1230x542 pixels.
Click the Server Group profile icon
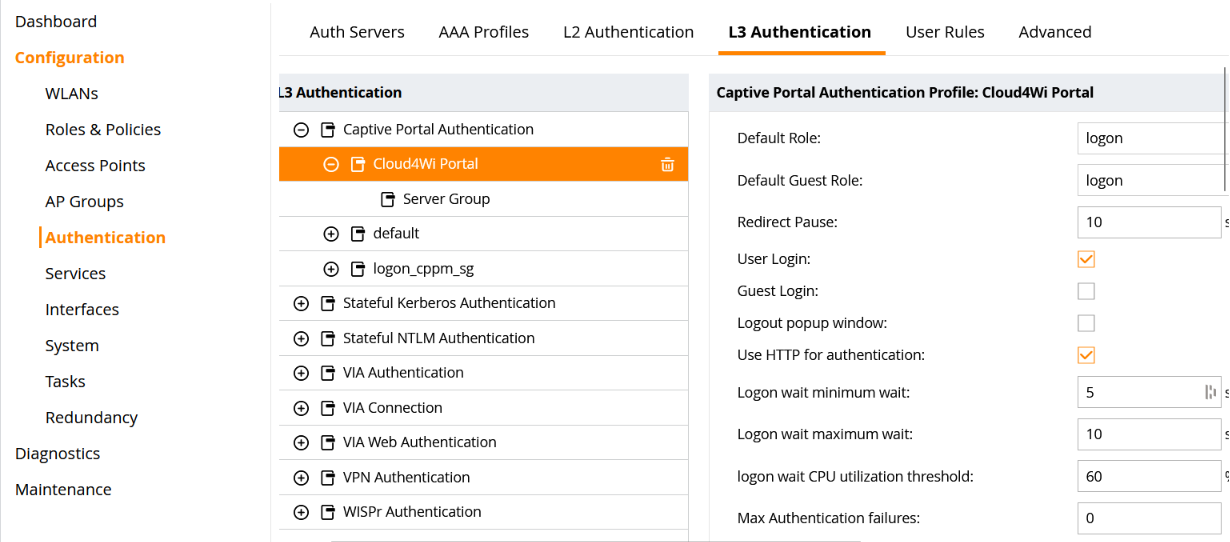tap(388, 199)
